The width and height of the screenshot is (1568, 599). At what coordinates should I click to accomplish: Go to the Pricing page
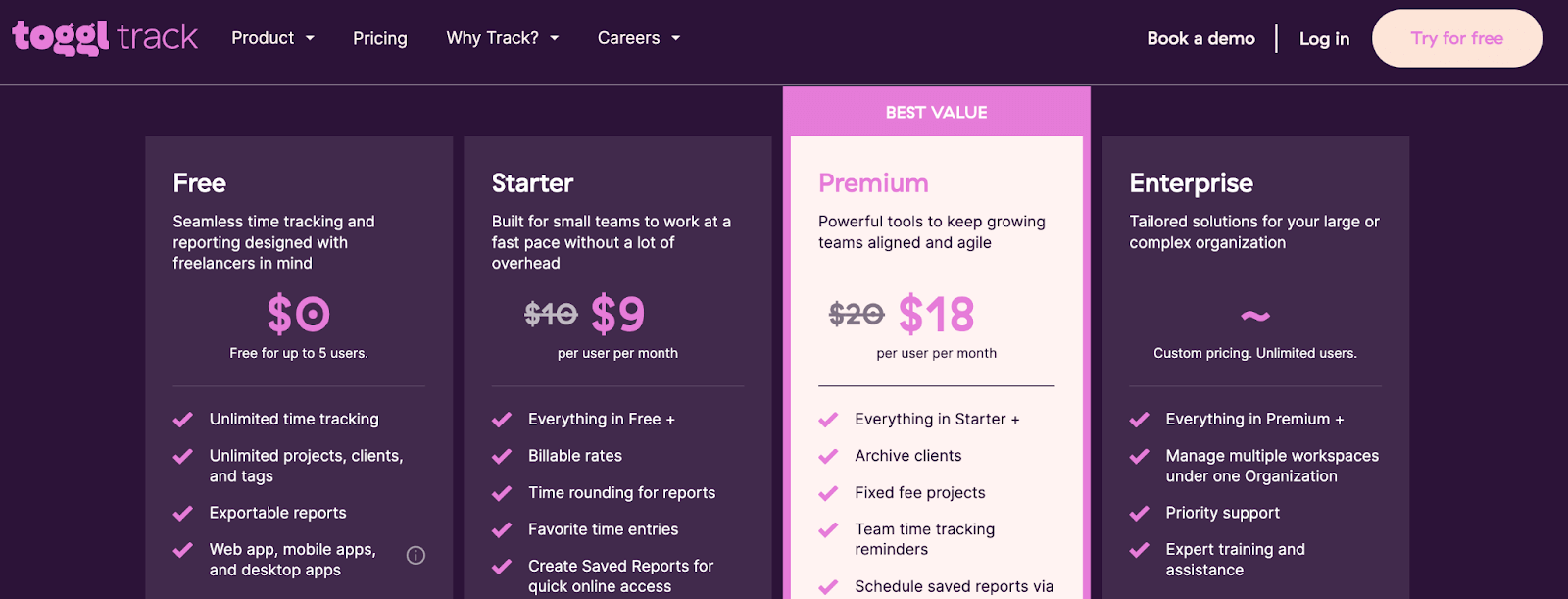(380, 38)
